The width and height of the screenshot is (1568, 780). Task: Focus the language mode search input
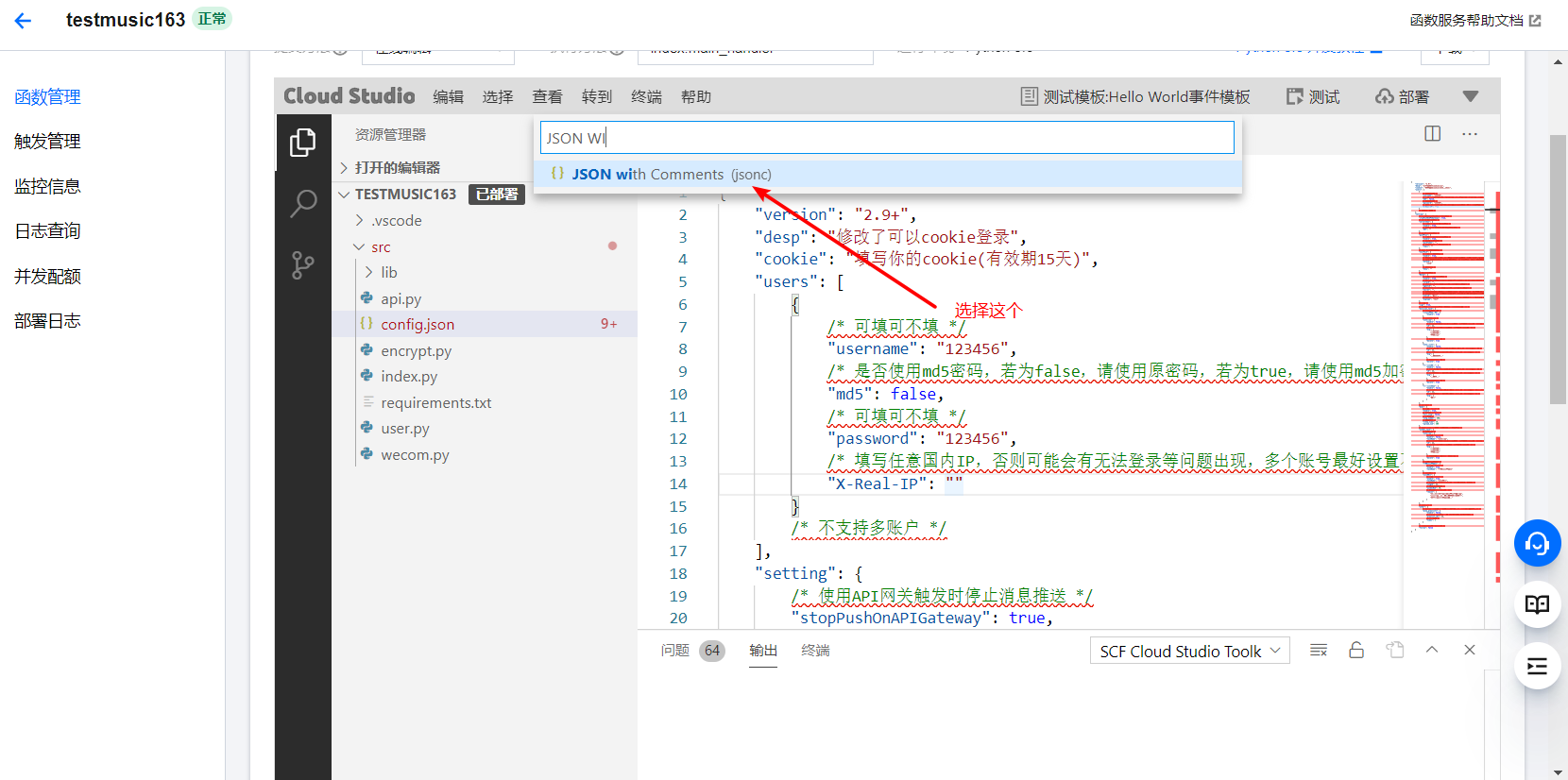coord(887,138)
